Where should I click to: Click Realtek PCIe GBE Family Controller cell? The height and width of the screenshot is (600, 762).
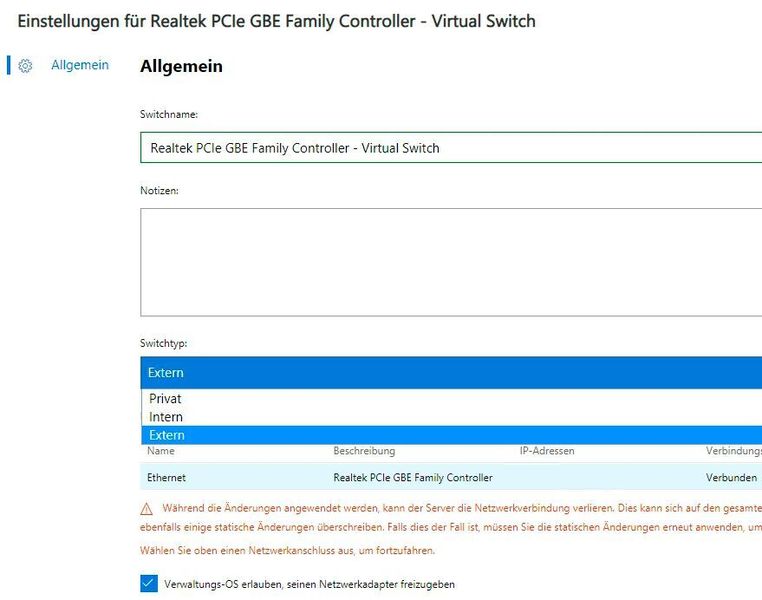pos(413,478)
